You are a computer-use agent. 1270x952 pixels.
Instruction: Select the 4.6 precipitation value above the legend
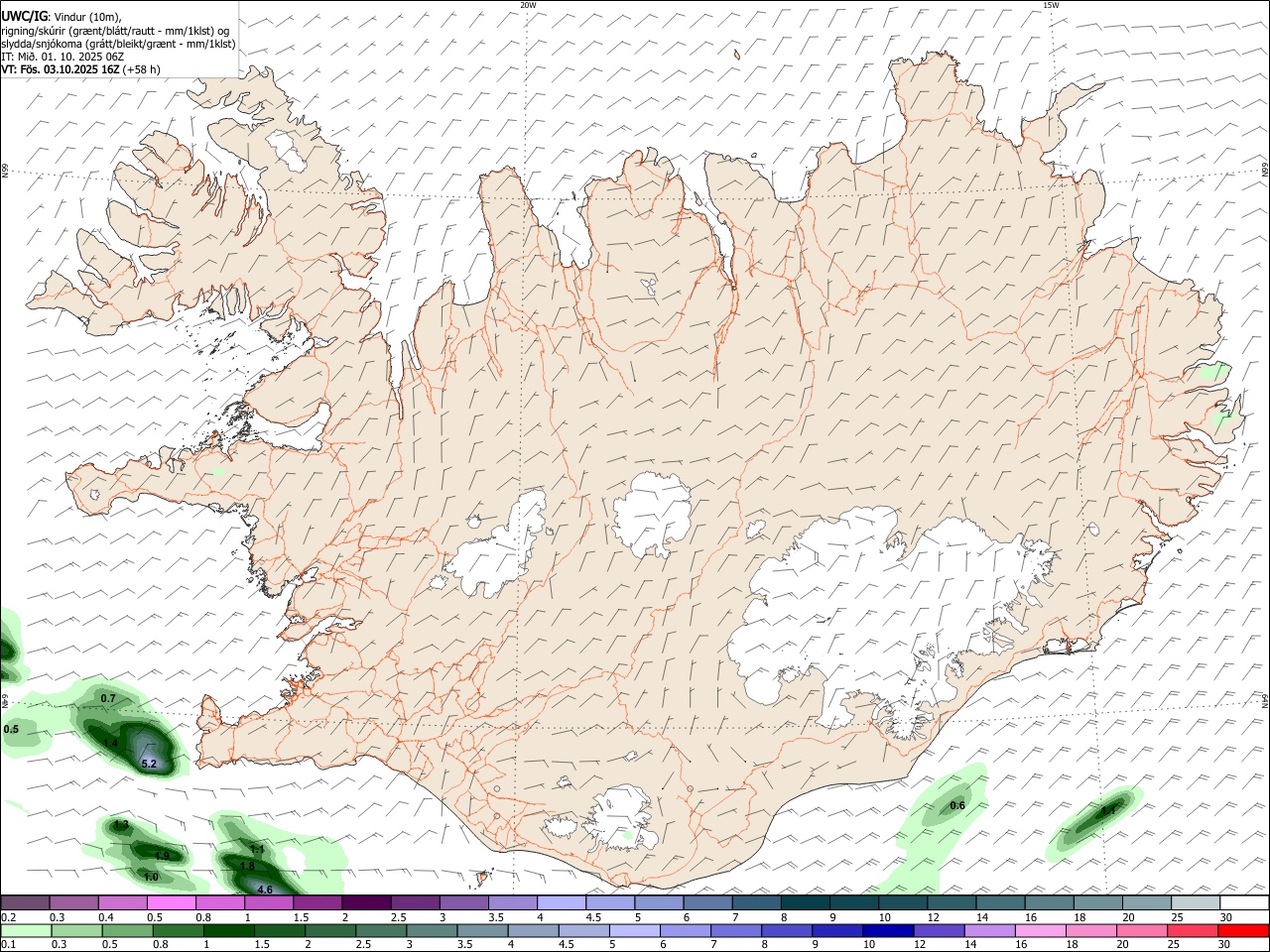point(265,890)
